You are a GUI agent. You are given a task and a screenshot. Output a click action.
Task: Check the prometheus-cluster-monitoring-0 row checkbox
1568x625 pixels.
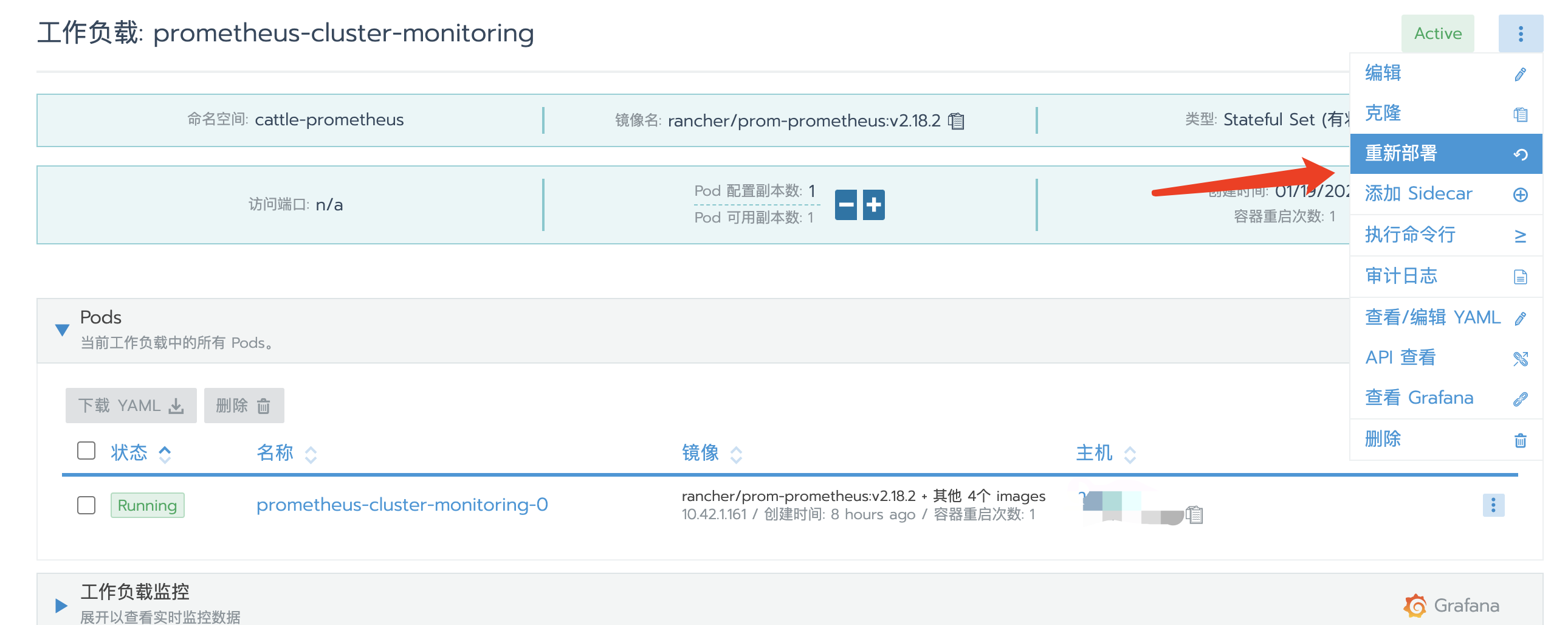[86, 505]
